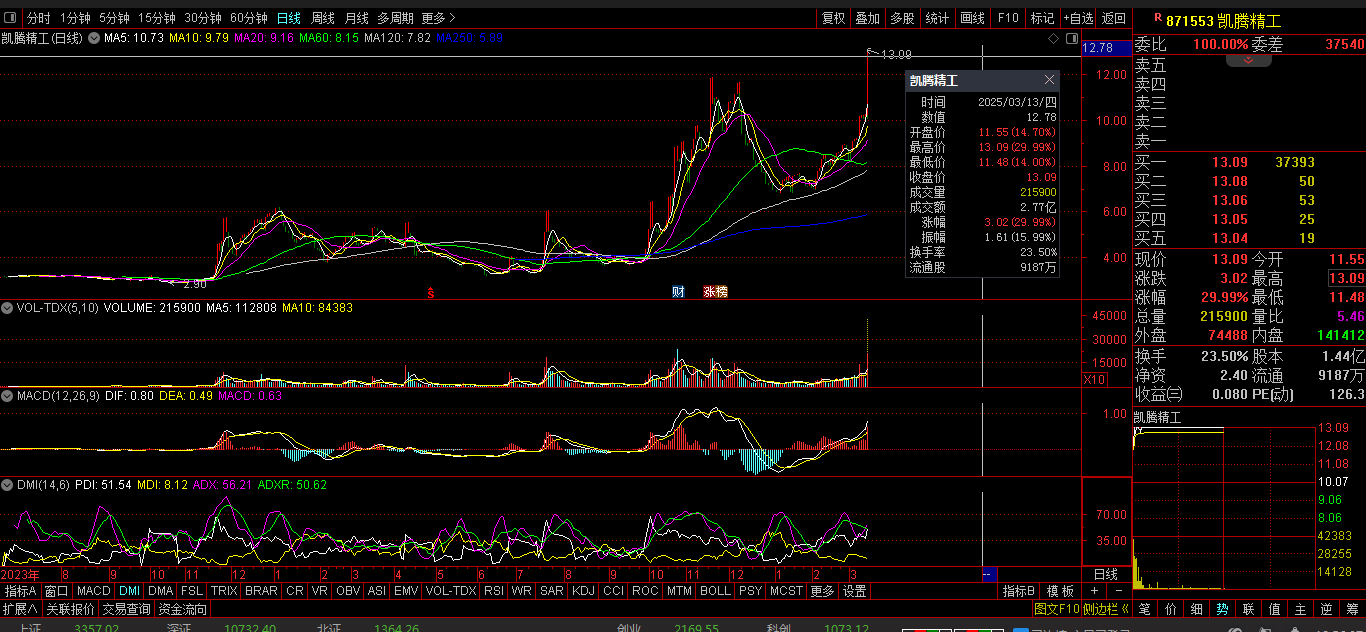Open the 窗口 window tab

click(x=56, y=591)
